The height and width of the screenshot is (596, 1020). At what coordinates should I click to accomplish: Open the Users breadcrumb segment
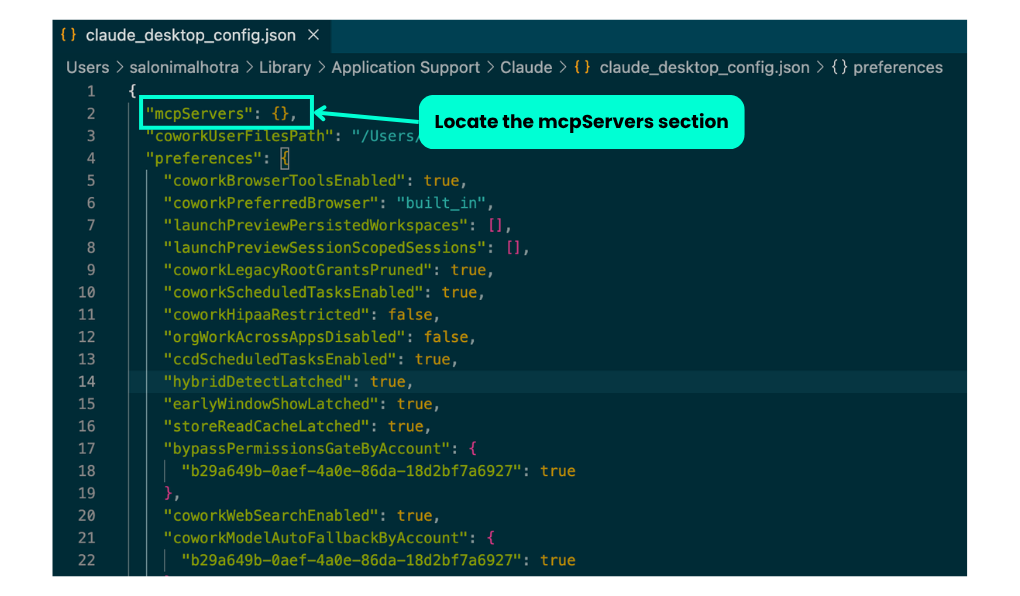(88, 68)
